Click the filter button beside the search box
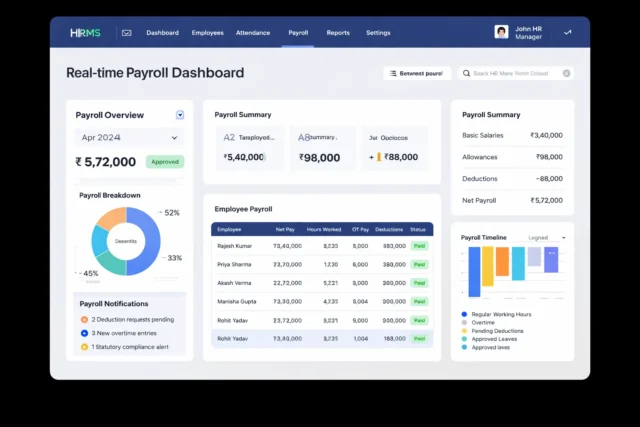The width and height of the screenshot is (640, 427). tap(417, 73)
